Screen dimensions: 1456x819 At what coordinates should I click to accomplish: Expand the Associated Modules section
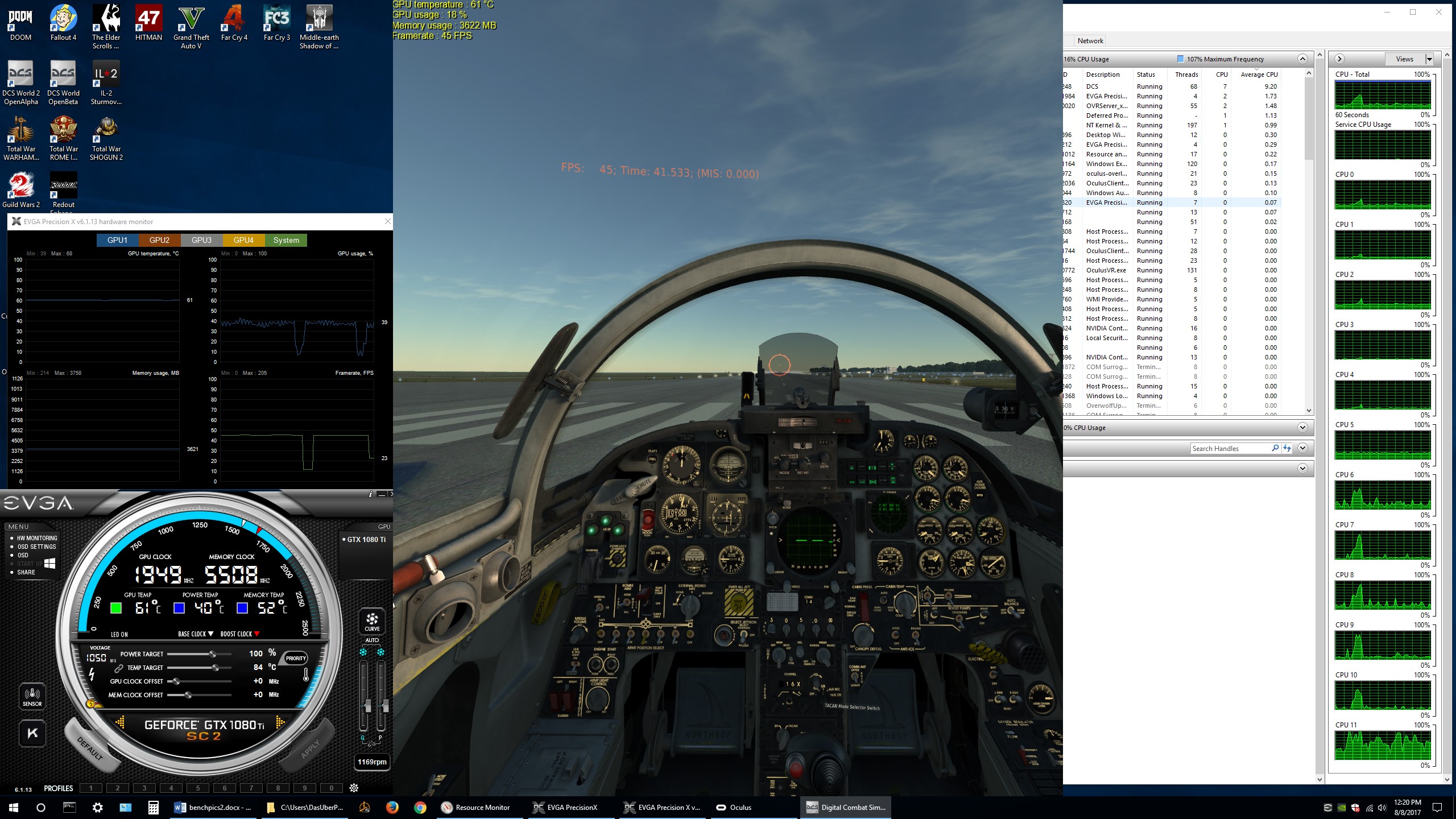(1302, 469)
